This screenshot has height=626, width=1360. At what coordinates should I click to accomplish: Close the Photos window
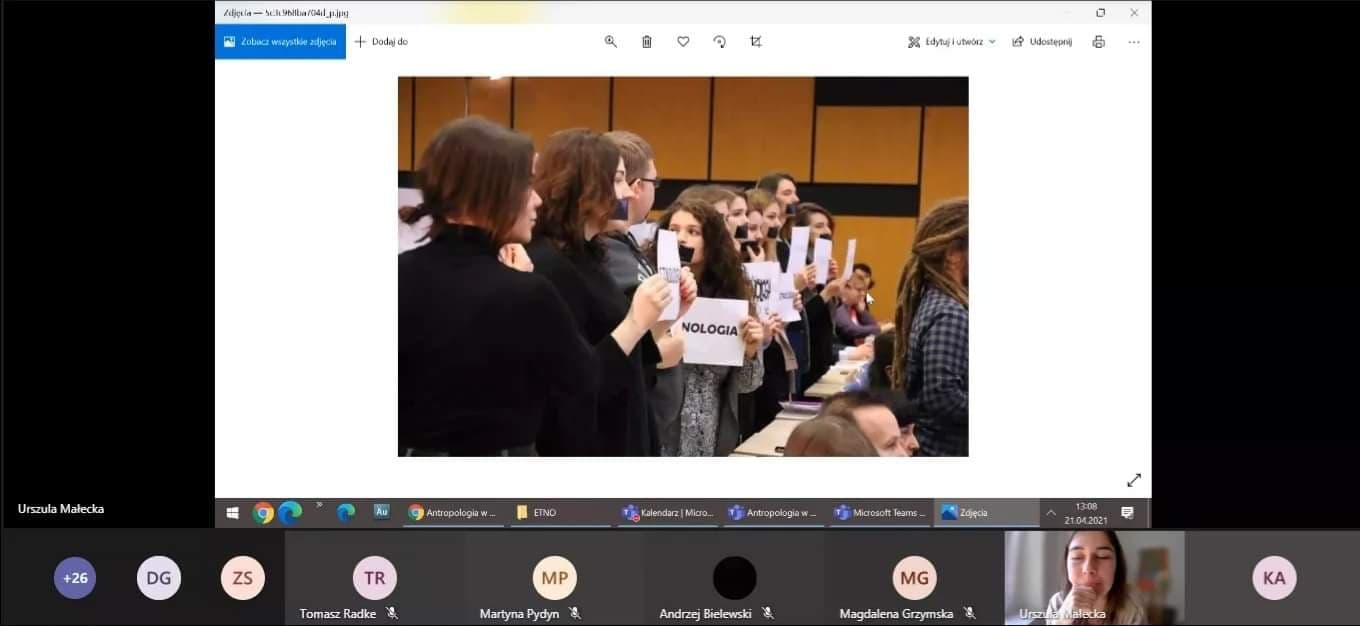click(1134, 12)
